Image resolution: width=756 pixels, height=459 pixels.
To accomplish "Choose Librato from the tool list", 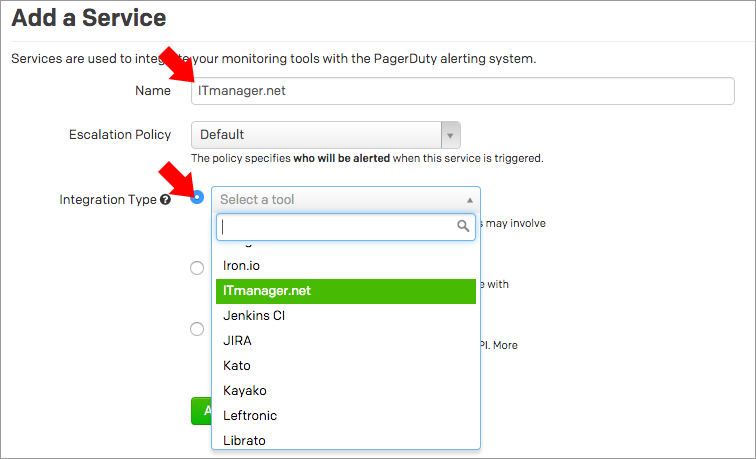I will pos(346,440).
